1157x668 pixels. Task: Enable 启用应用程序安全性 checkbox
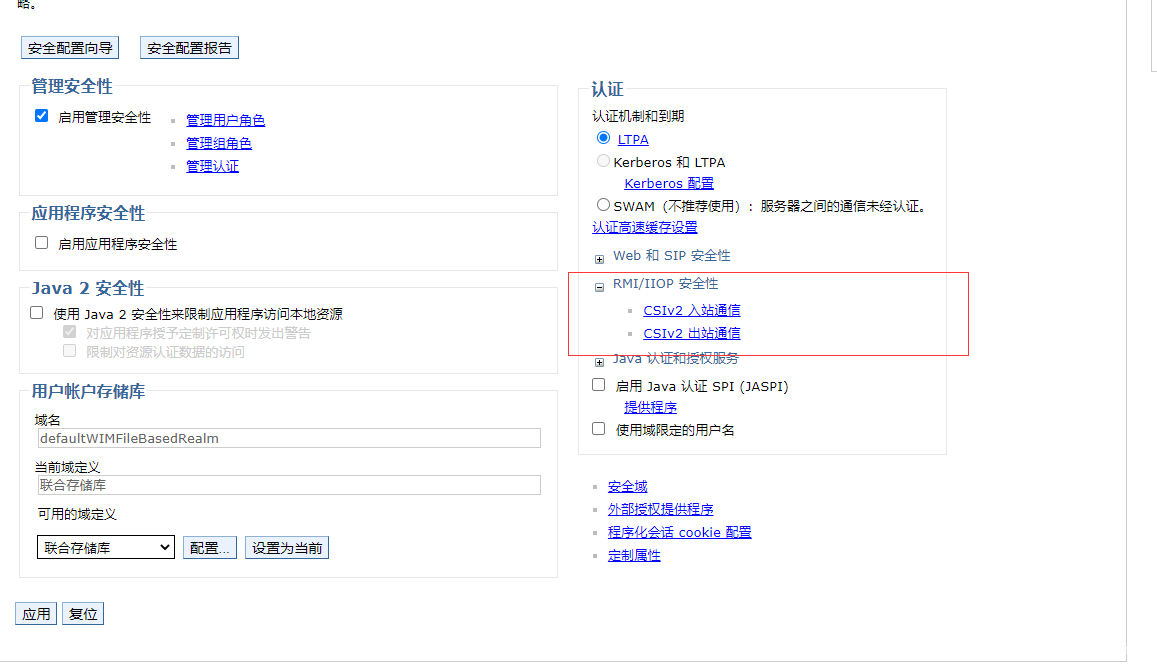(x=42, y=243)
